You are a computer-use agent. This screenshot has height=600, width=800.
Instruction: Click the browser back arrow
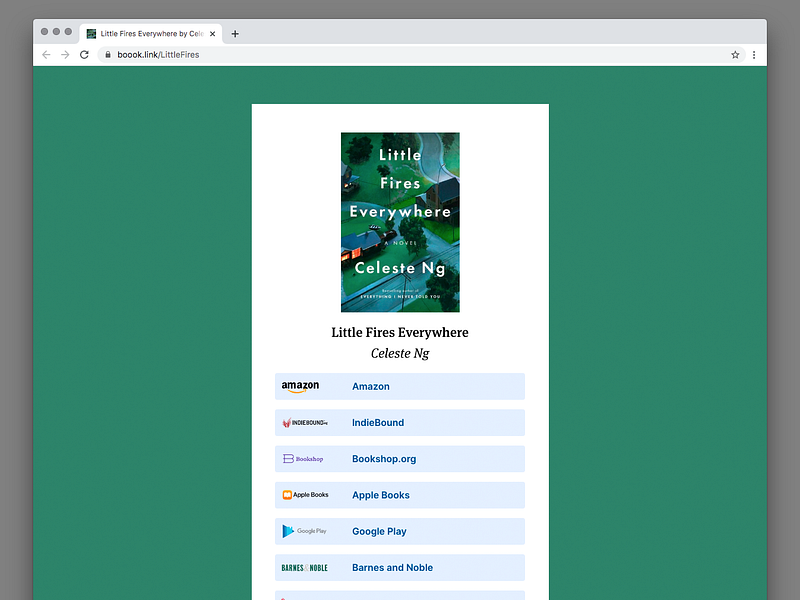click(x=46, y=55)
